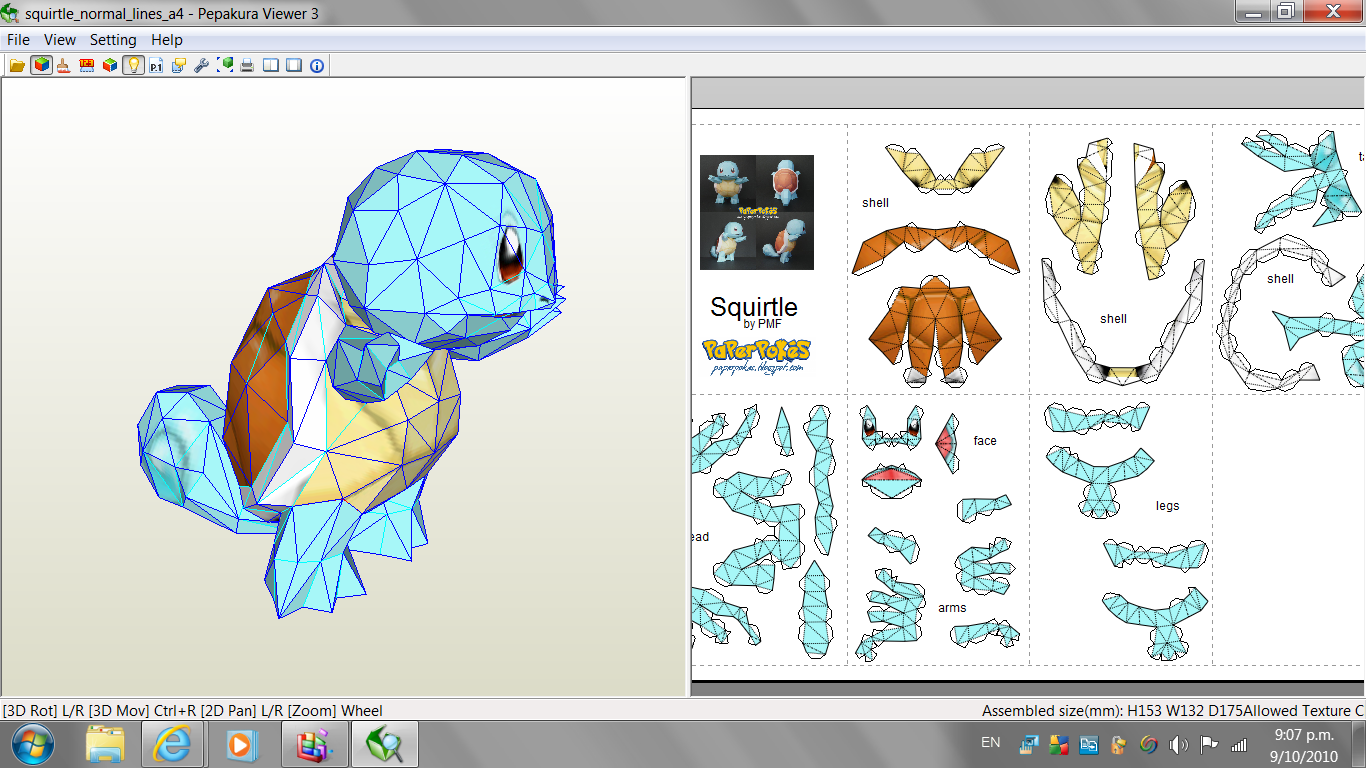This screenshot has height=768, width=1366.
Task: Click the colorful blocks taskbar app icon
Action: tap(314, 744)
